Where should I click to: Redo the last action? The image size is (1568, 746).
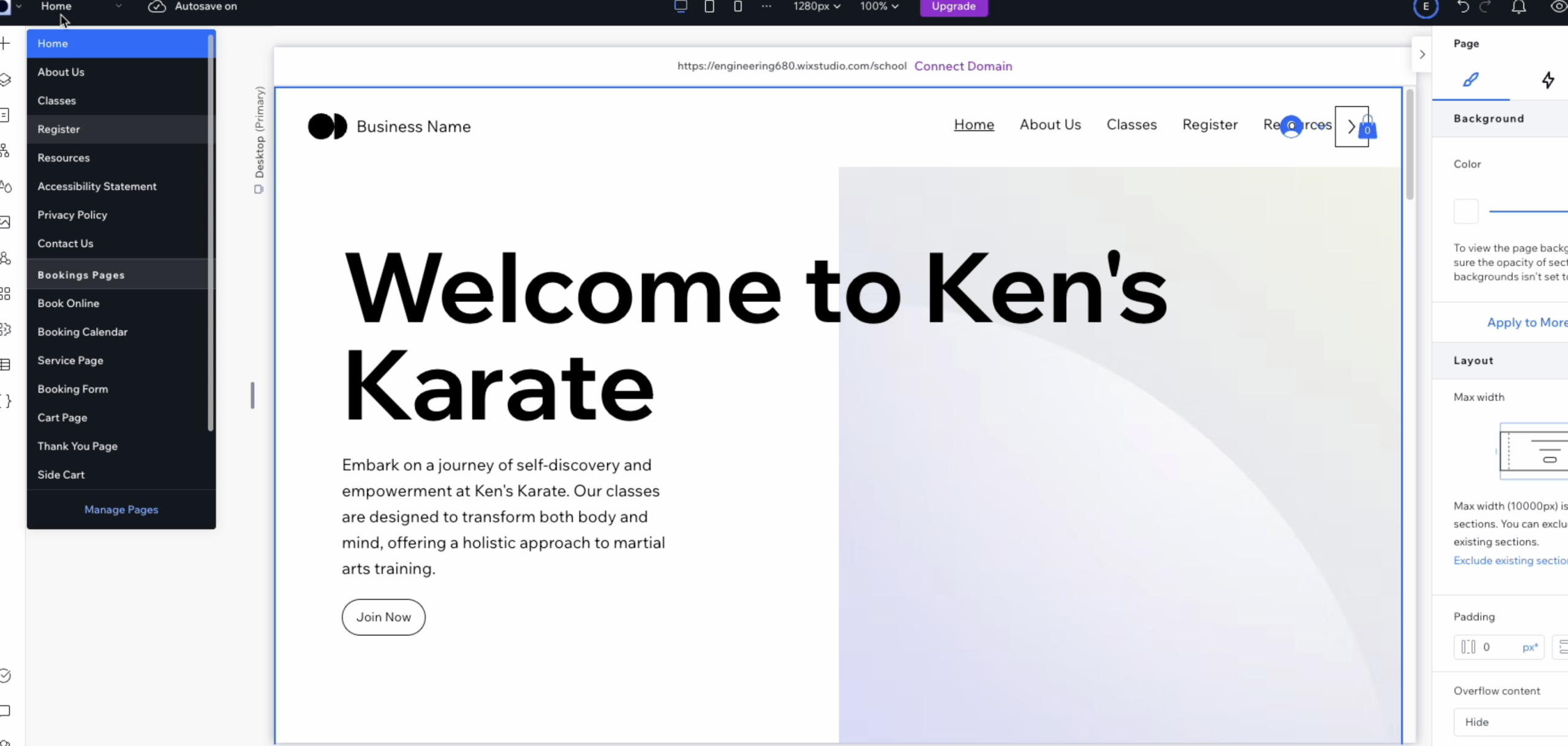1485,7
